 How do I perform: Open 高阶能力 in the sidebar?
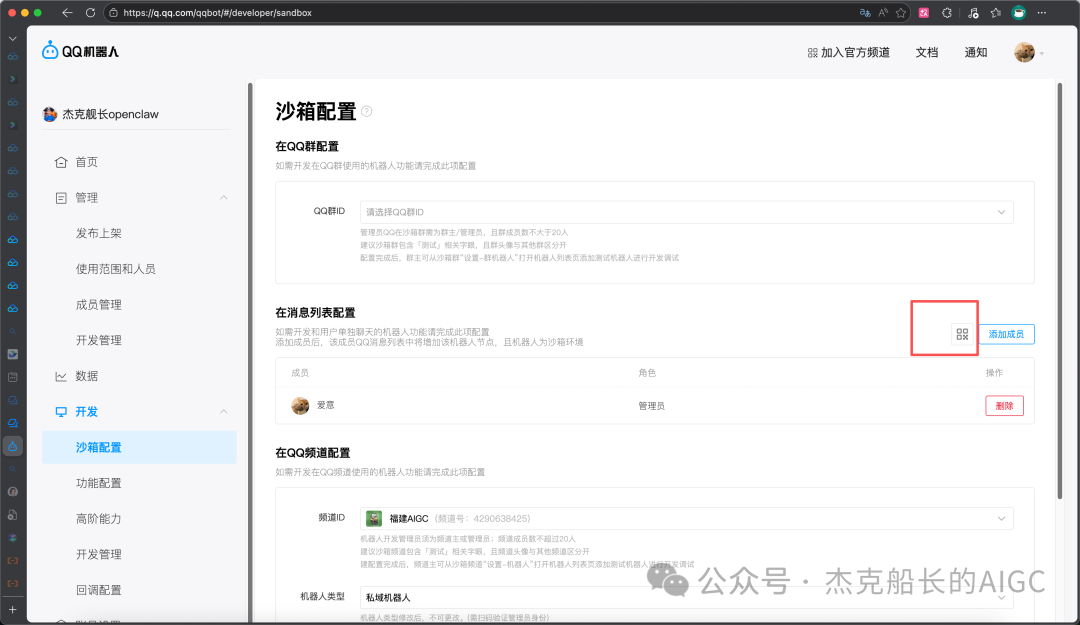click(x=98, y=519)
